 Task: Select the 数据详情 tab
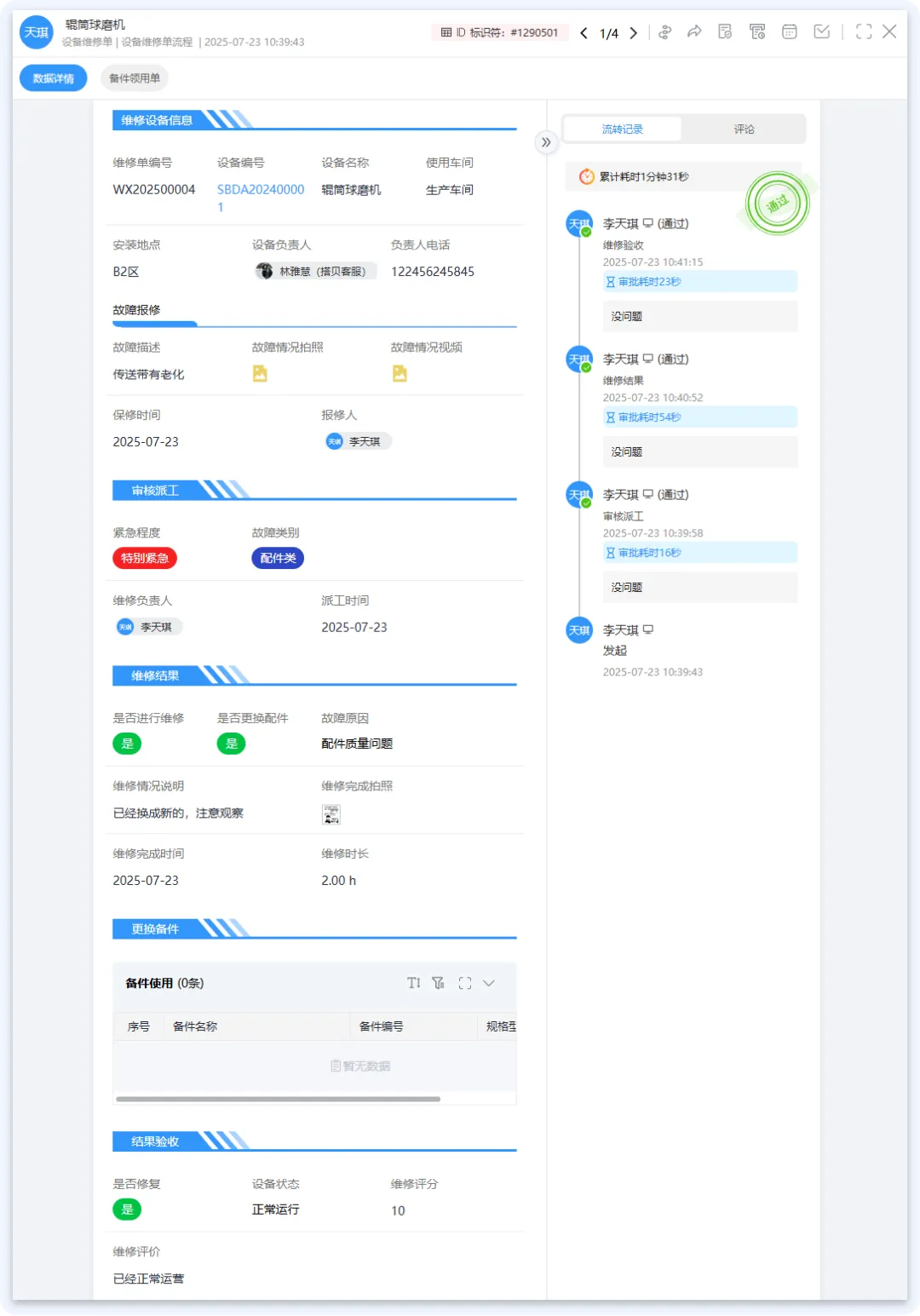(x=54, y=78)
